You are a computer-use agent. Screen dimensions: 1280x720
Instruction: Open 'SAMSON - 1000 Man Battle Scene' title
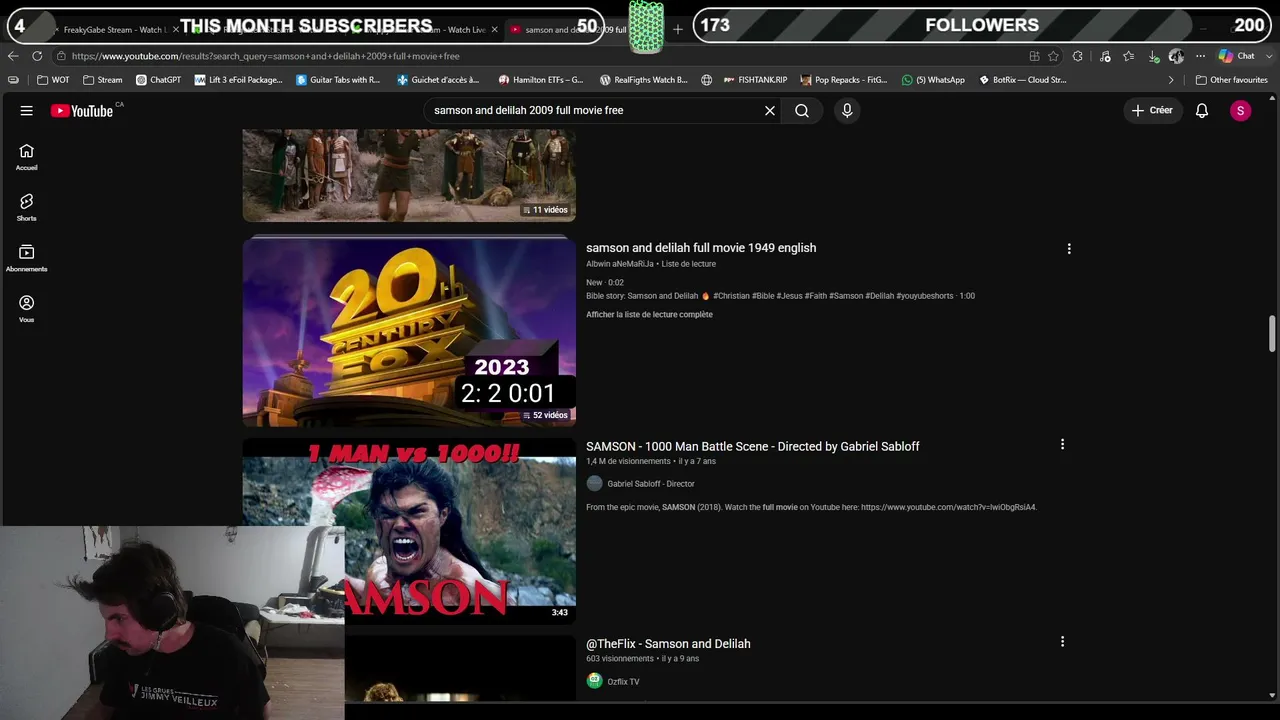pos(753,447)
